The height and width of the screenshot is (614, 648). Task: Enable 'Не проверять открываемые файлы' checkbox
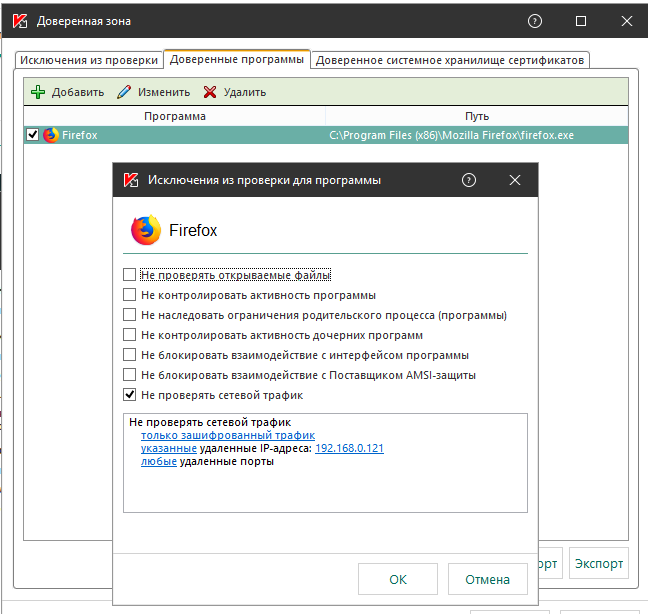coord(129,275)
